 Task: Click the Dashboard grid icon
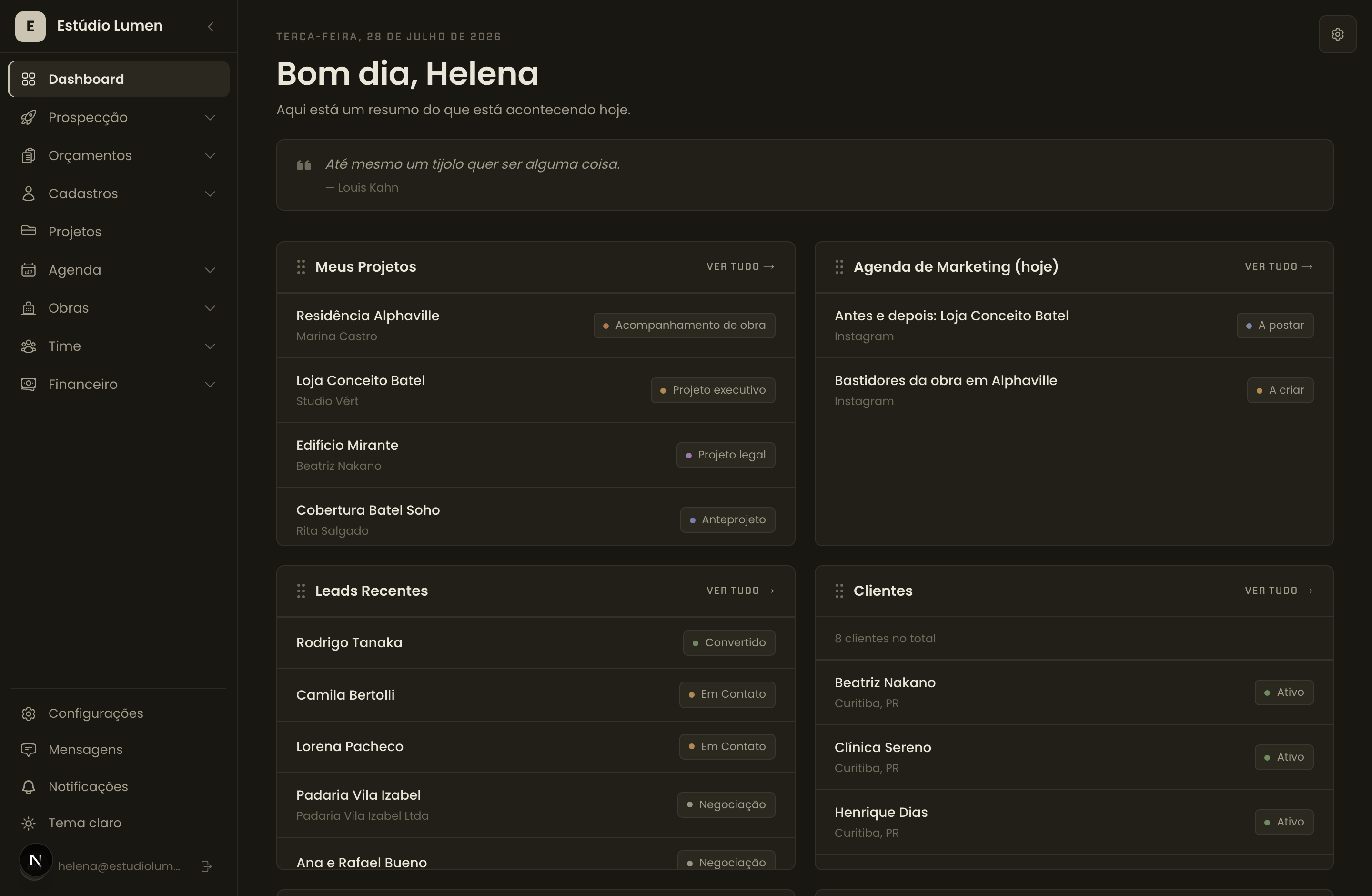click(x=28, y=79)
